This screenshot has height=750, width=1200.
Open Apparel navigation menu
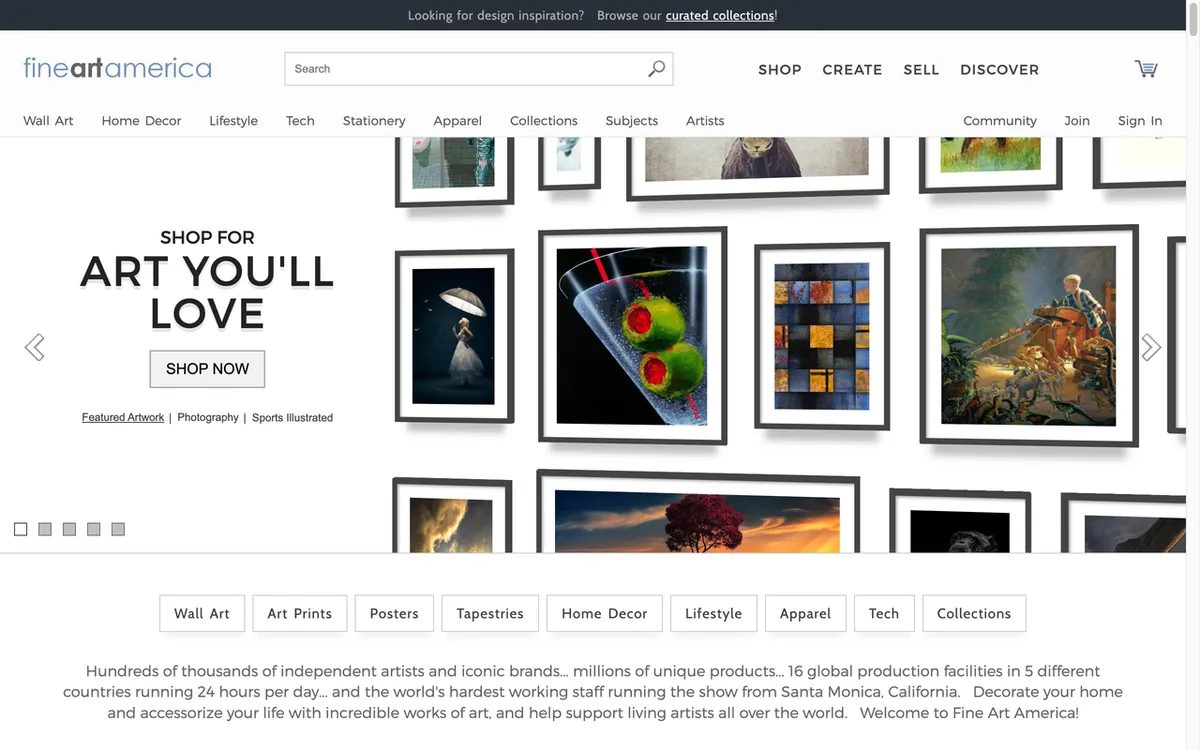point(458,121)
